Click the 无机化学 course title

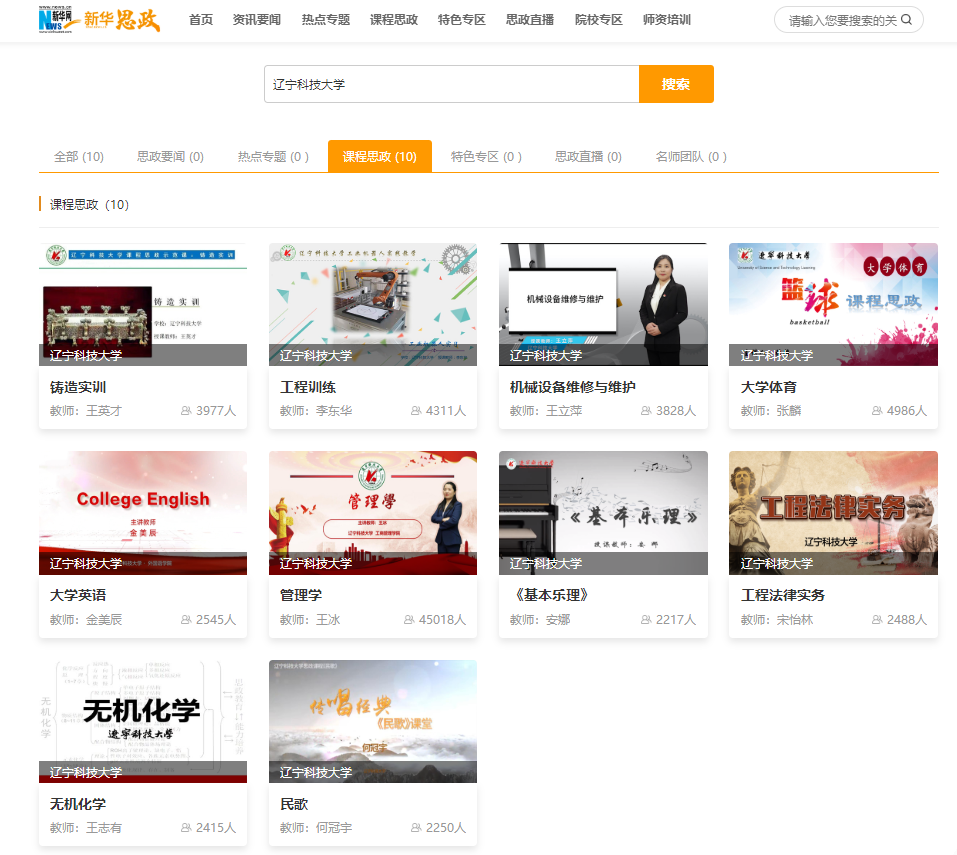click(78, 804)
